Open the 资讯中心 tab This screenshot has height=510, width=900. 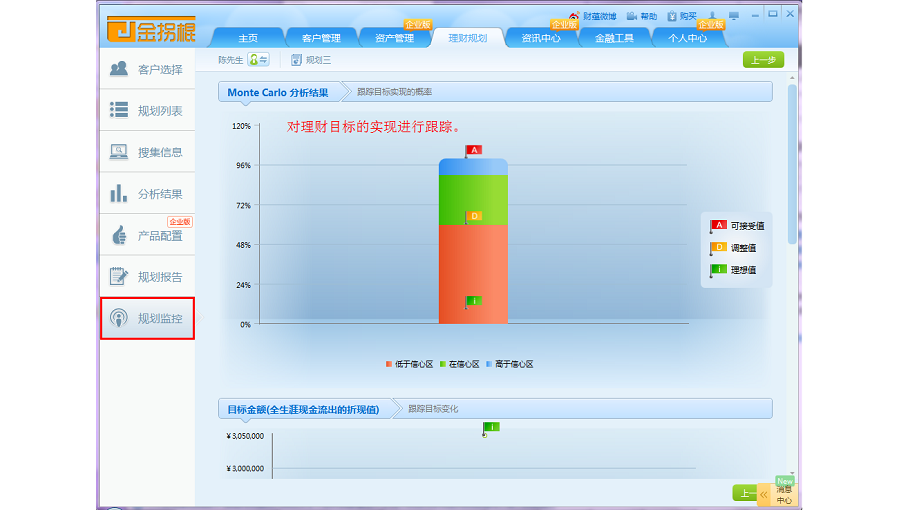pos(541,38)
